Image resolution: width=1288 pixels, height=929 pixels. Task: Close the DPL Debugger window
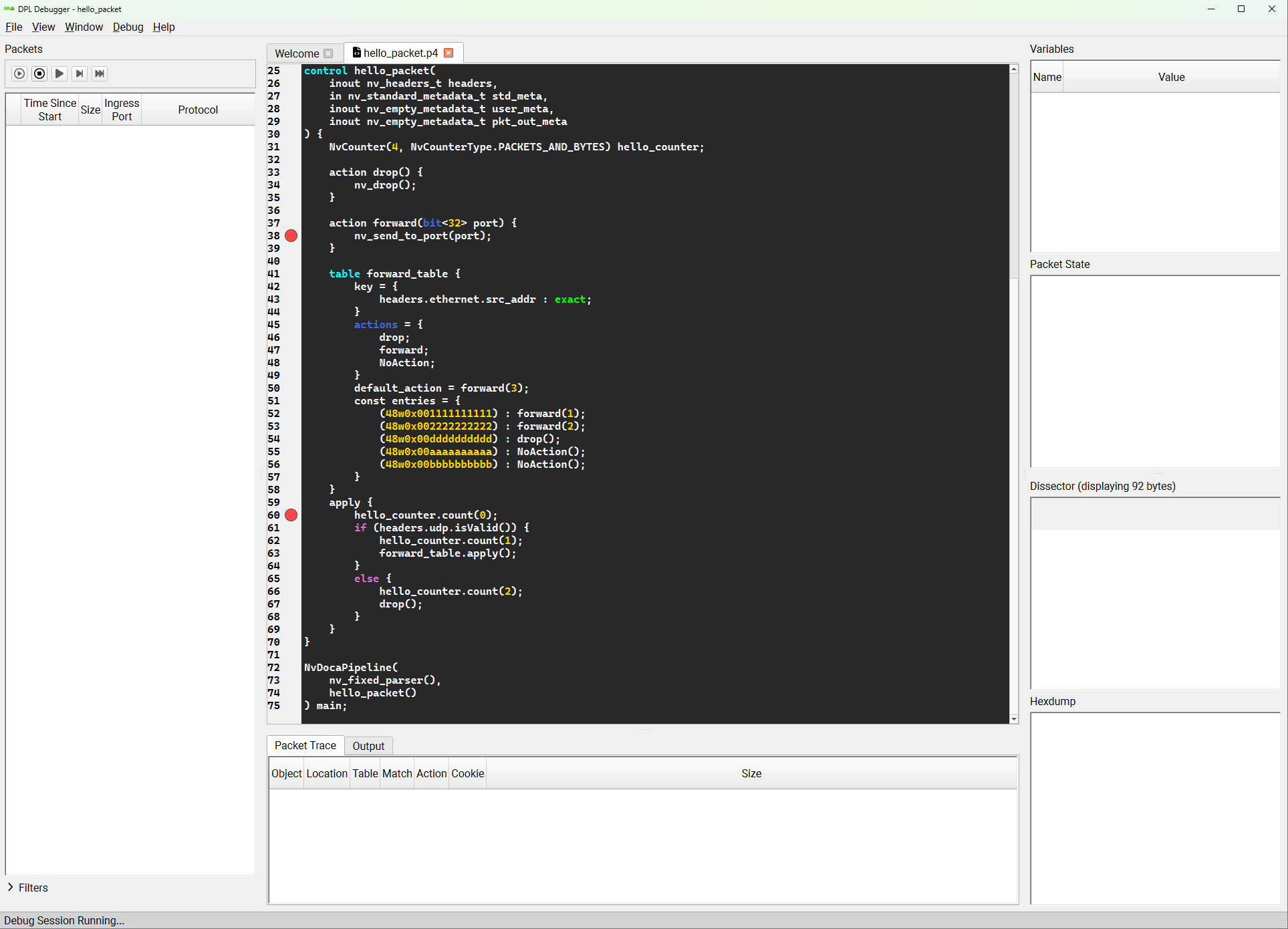1272,9
